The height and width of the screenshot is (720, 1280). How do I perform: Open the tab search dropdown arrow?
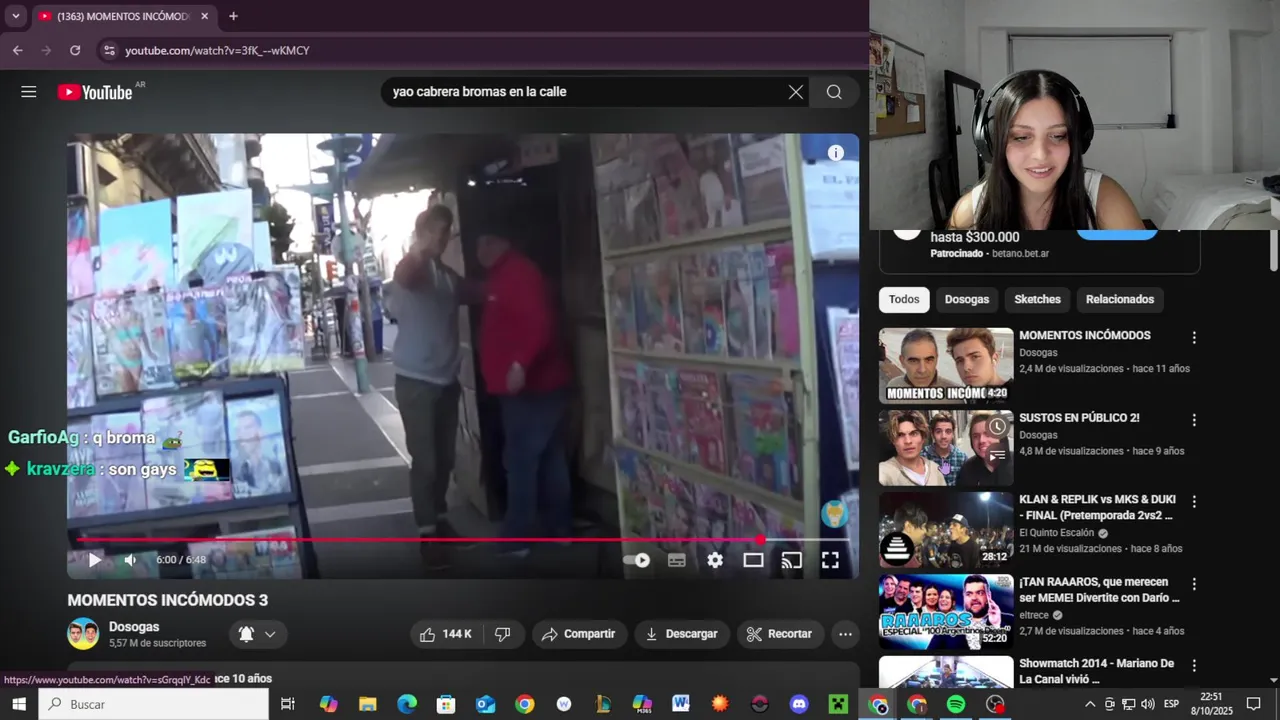point(15,16)
